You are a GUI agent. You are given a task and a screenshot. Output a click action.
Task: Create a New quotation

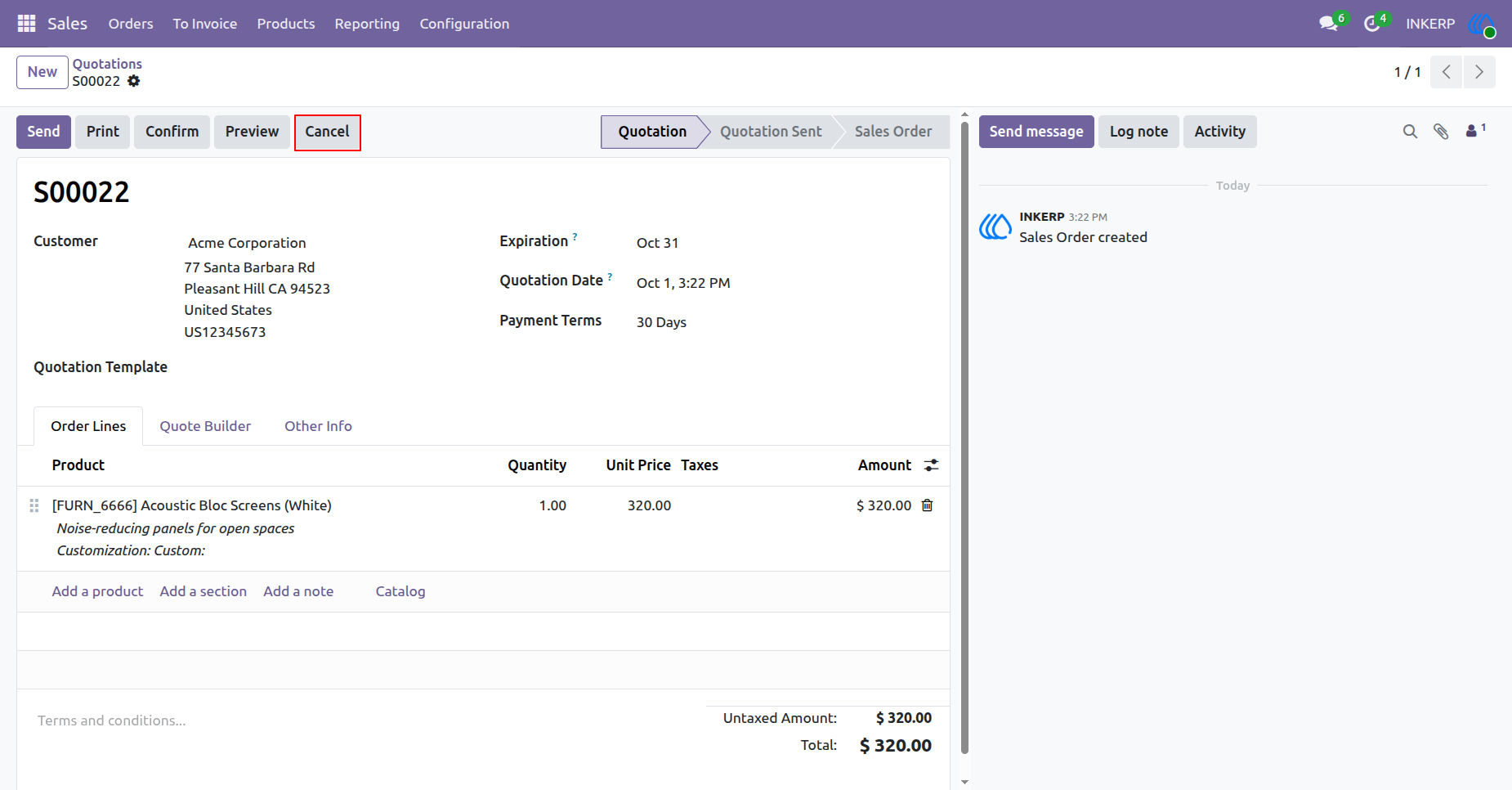(x=42, y=72)
